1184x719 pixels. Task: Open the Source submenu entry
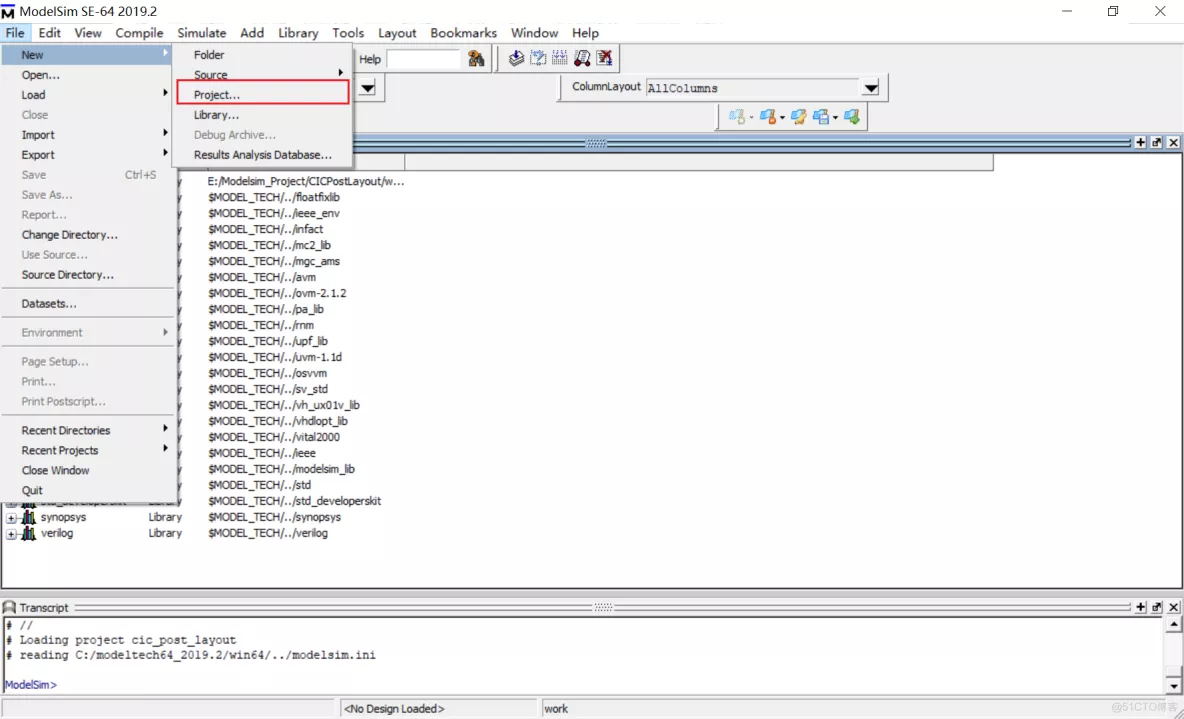[x=262, y=75]
